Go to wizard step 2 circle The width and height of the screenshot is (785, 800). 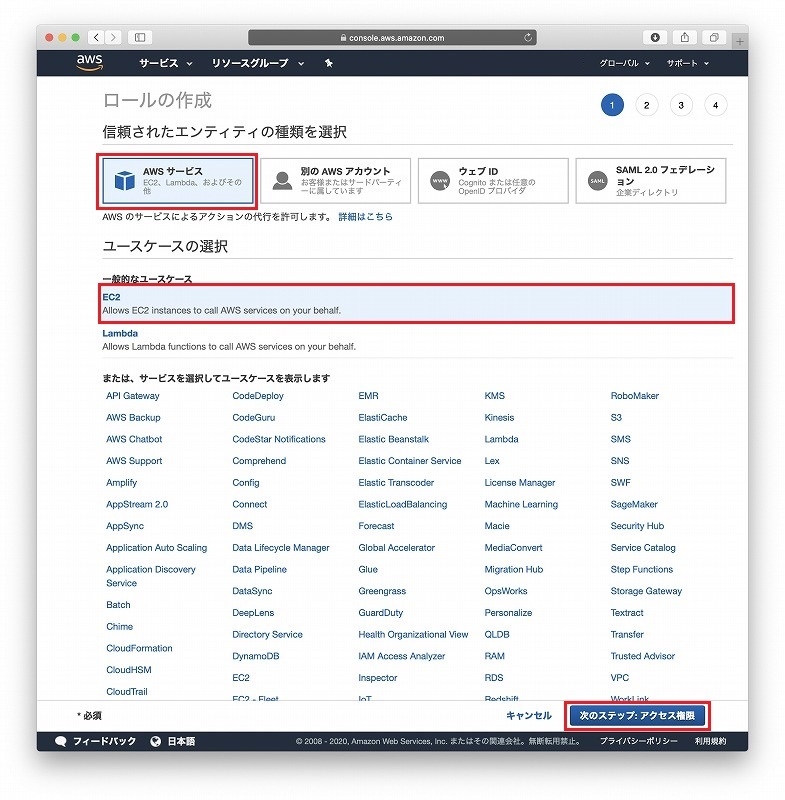tap(646, 105)
